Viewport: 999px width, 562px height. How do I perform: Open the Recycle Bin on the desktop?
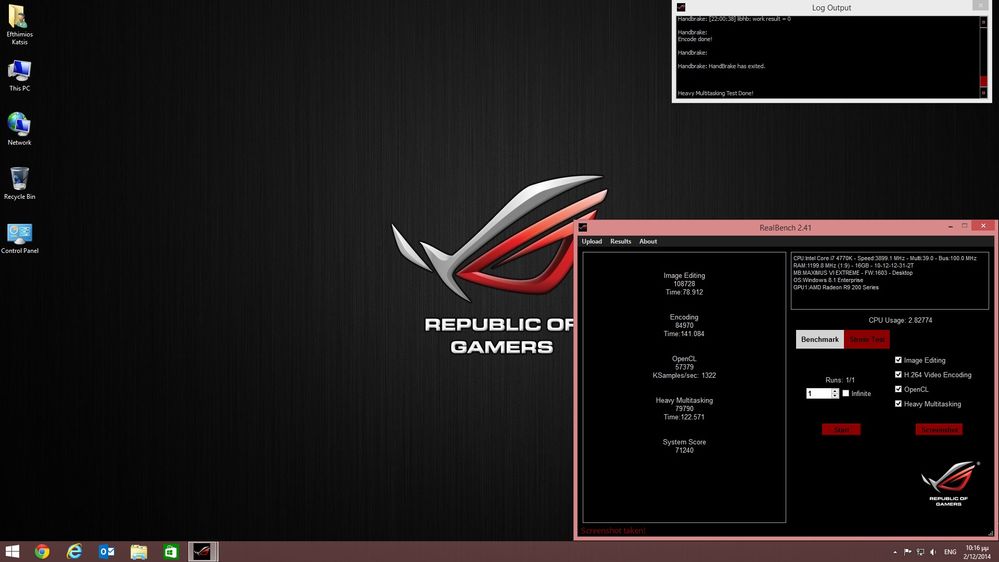coord(19,183)
